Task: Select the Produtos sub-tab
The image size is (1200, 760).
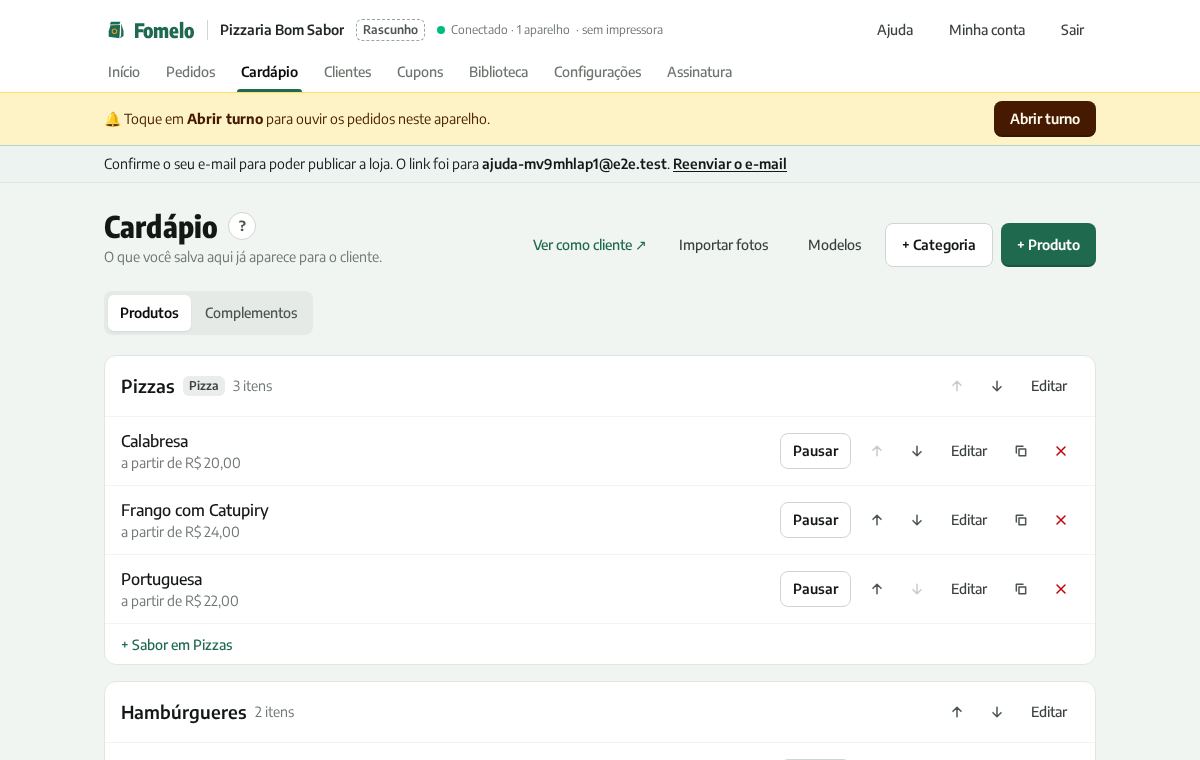Action: pyautogui.click(x=149, y=313)
